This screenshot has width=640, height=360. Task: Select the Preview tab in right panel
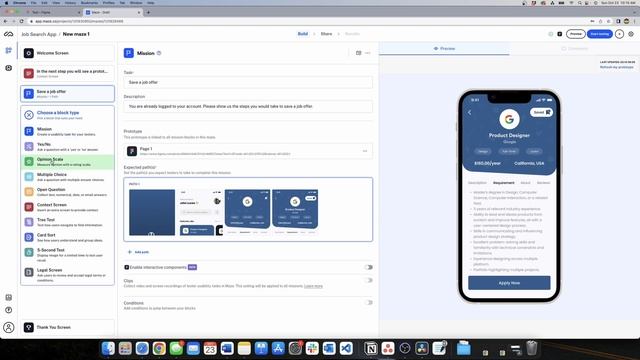(x=444, y=49)
